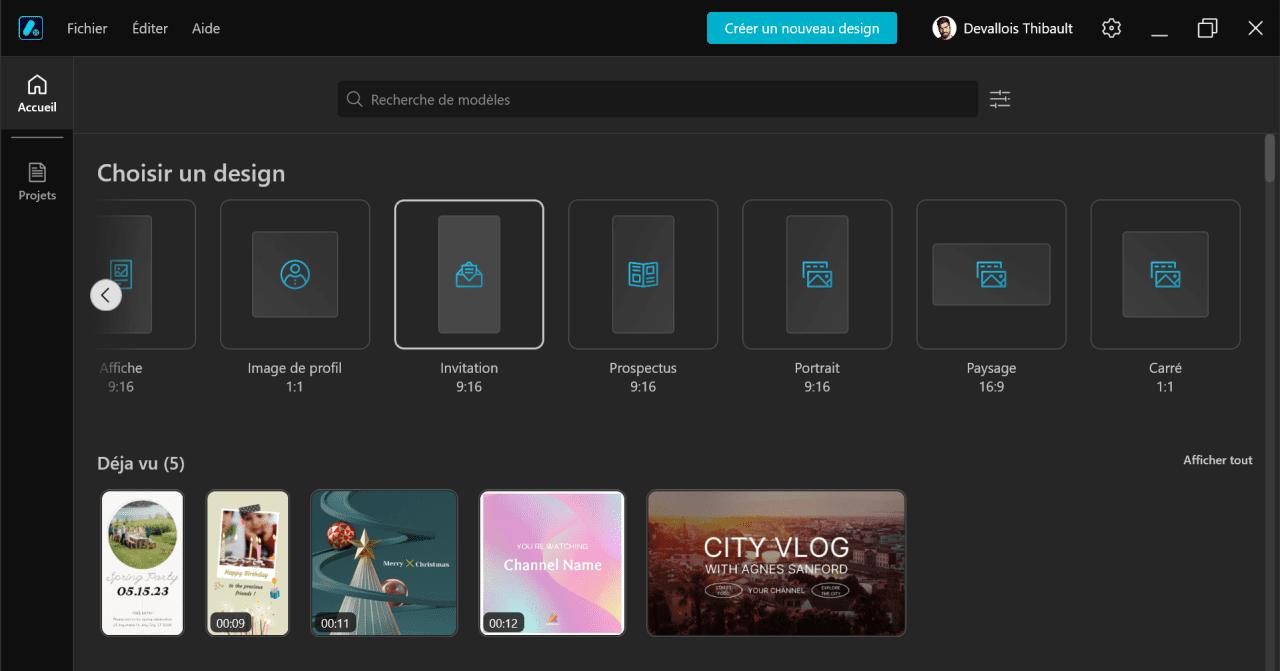Screen dimensions: 1280x671
Task: Open the Projets tab in sidebar
Action: click(37, 181)
